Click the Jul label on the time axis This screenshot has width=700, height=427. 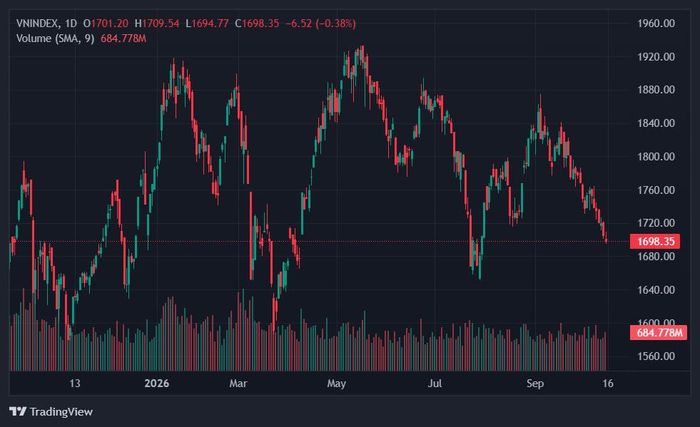click(x=435, y=383)
